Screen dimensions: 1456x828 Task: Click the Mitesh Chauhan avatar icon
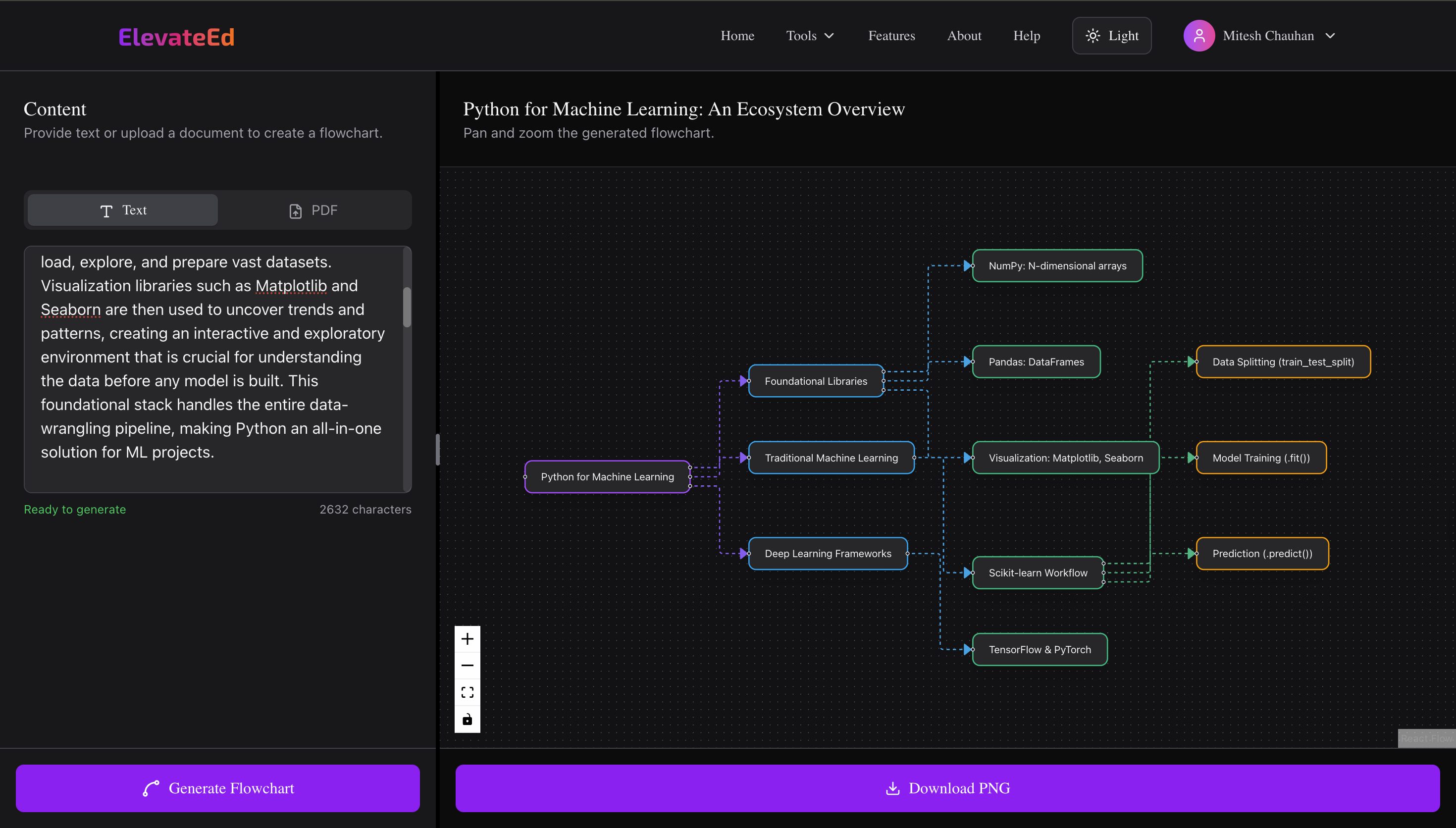(x=1198, y=35)
